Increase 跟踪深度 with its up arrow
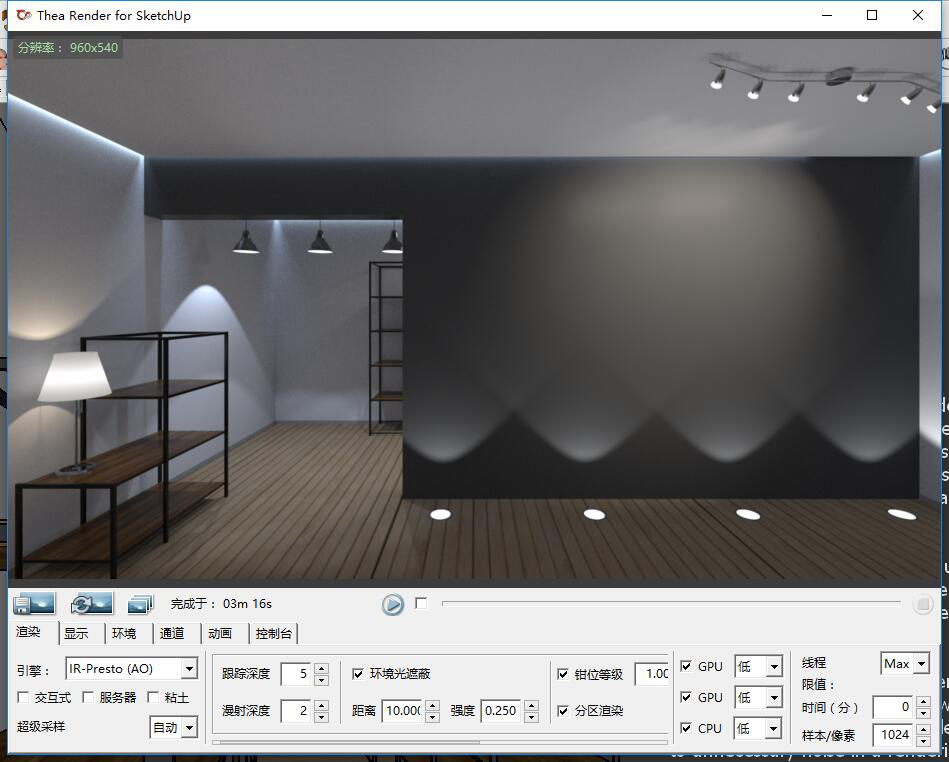 (322, 668)
